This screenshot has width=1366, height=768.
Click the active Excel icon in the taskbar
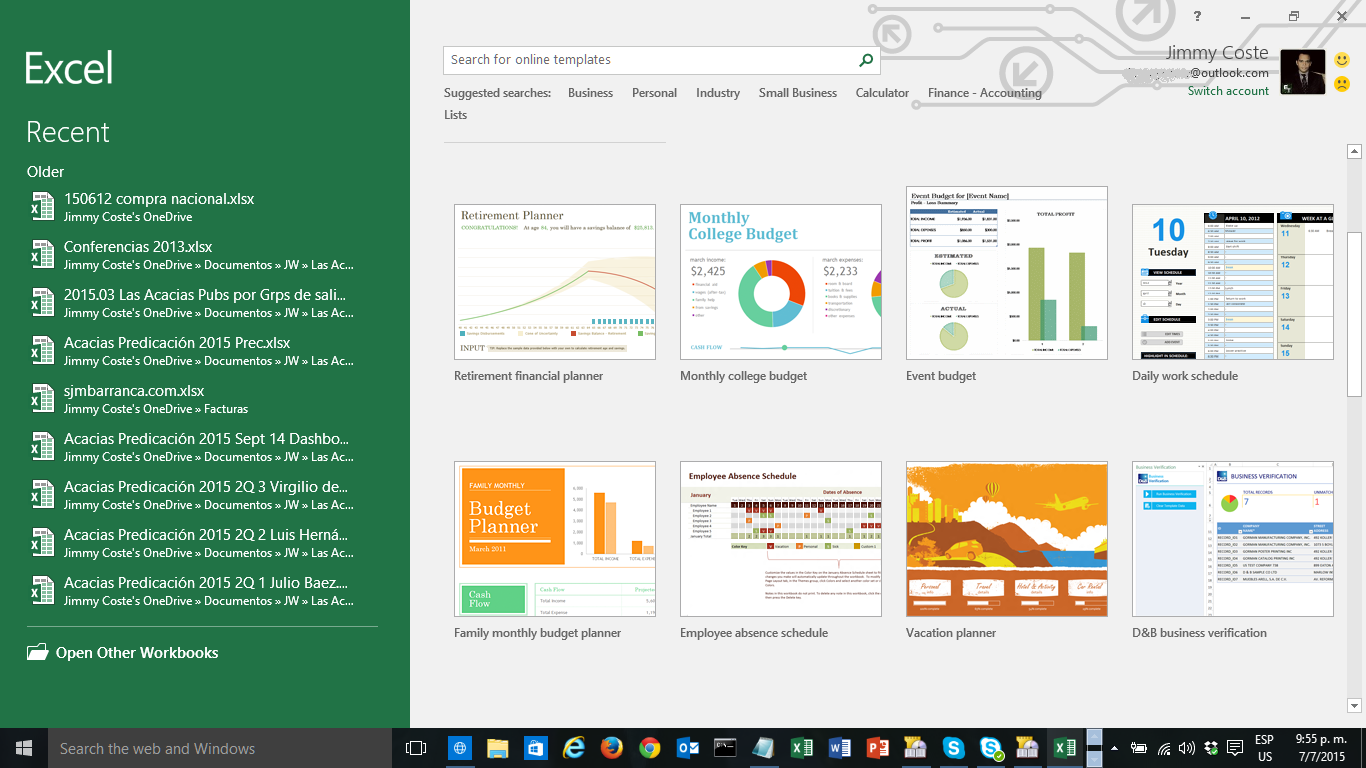(x=1065, y=748)
